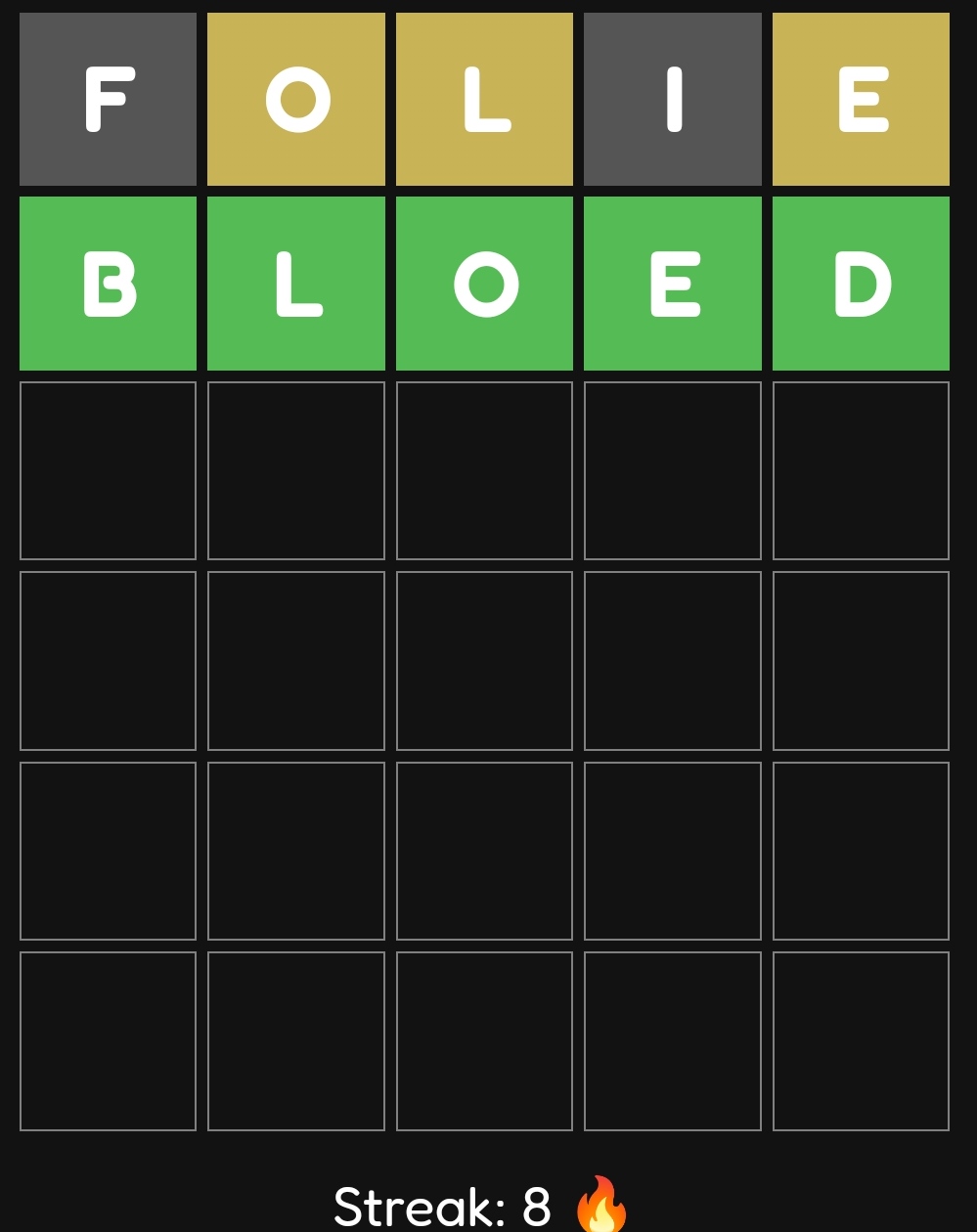Click first empty tile in fourth row
The image size is (977, 1232).
108,661
